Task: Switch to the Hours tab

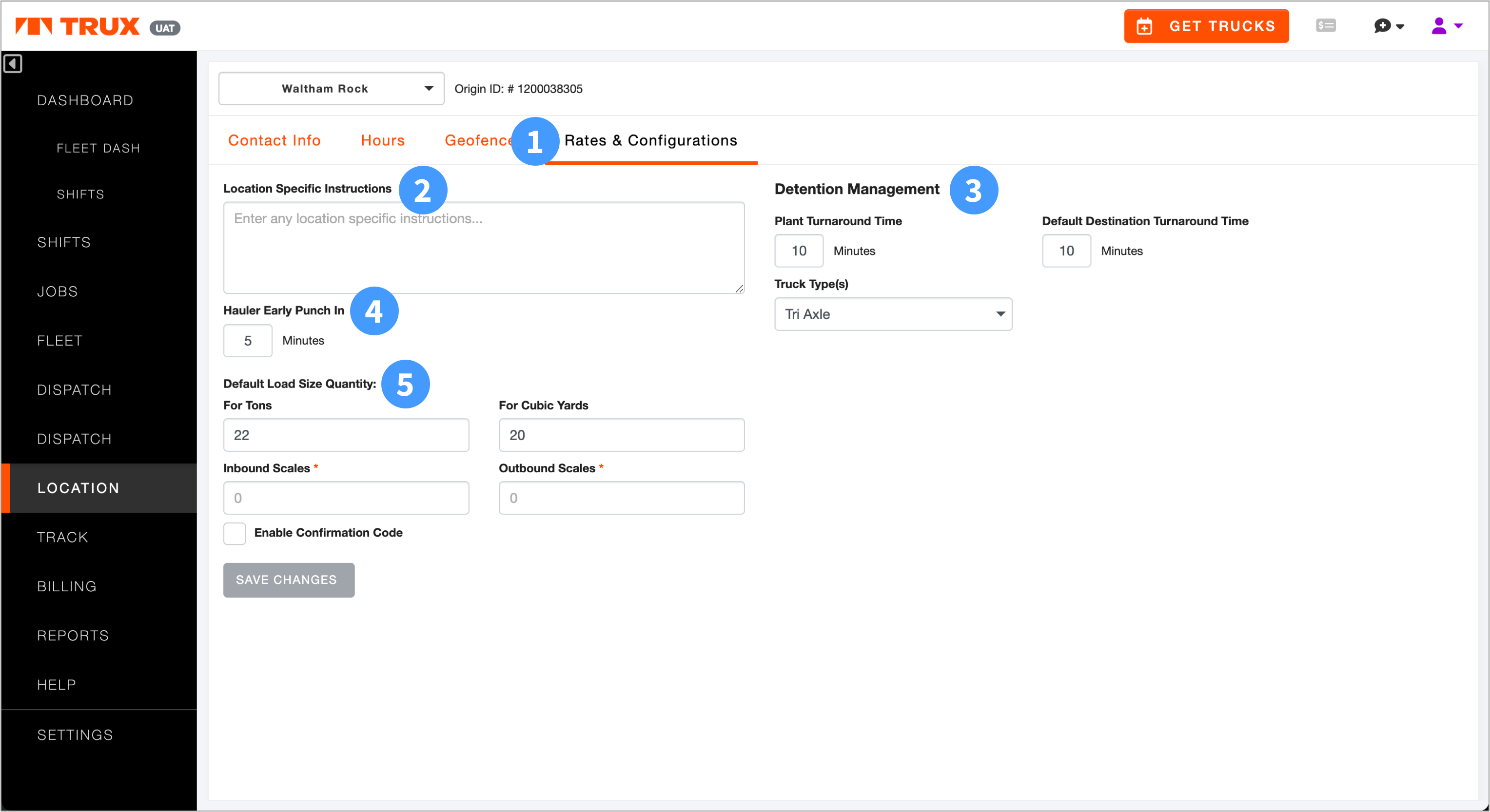Action: pyautogui.click(x=382, y=140)
